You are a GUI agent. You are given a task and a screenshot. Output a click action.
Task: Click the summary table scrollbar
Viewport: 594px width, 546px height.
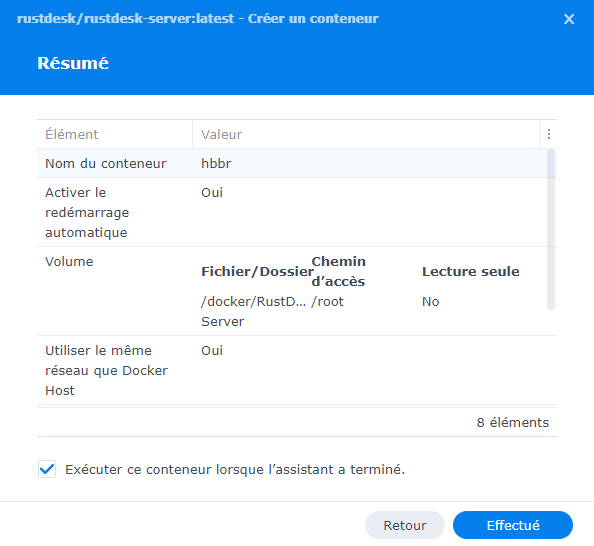551,230
